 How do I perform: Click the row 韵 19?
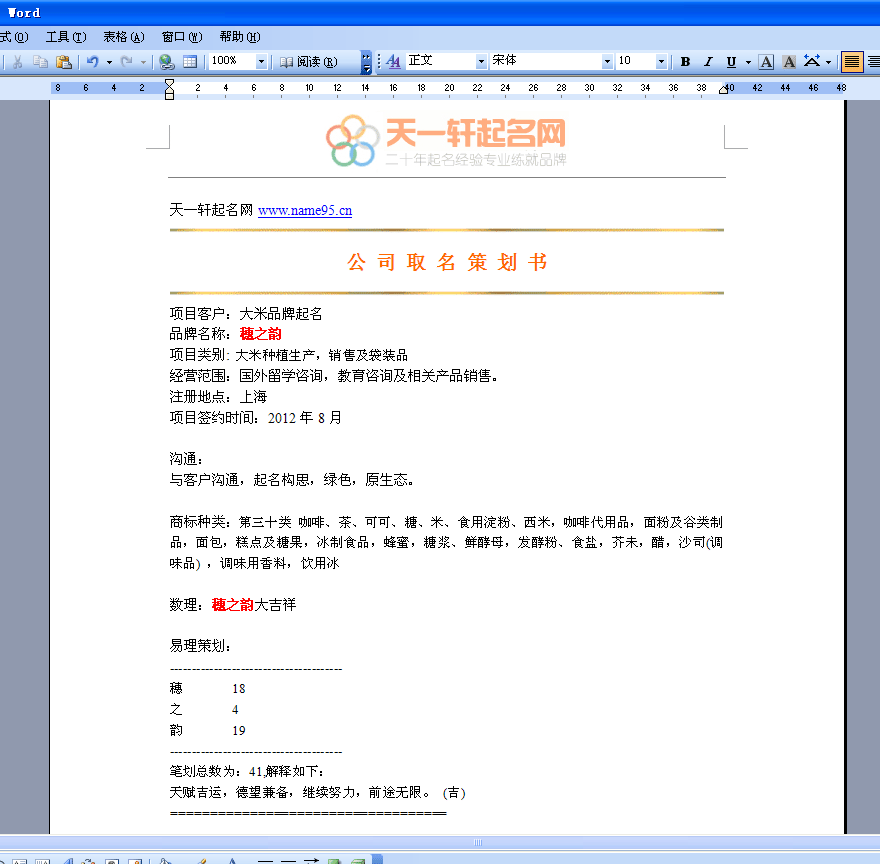click(x=207, y=730)
